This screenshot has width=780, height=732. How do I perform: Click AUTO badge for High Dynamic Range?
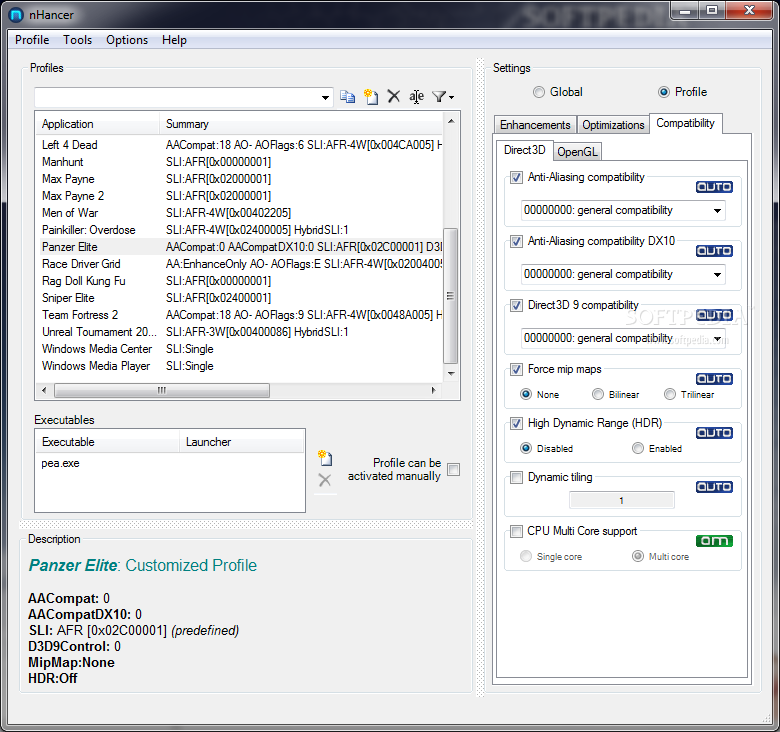714,433
